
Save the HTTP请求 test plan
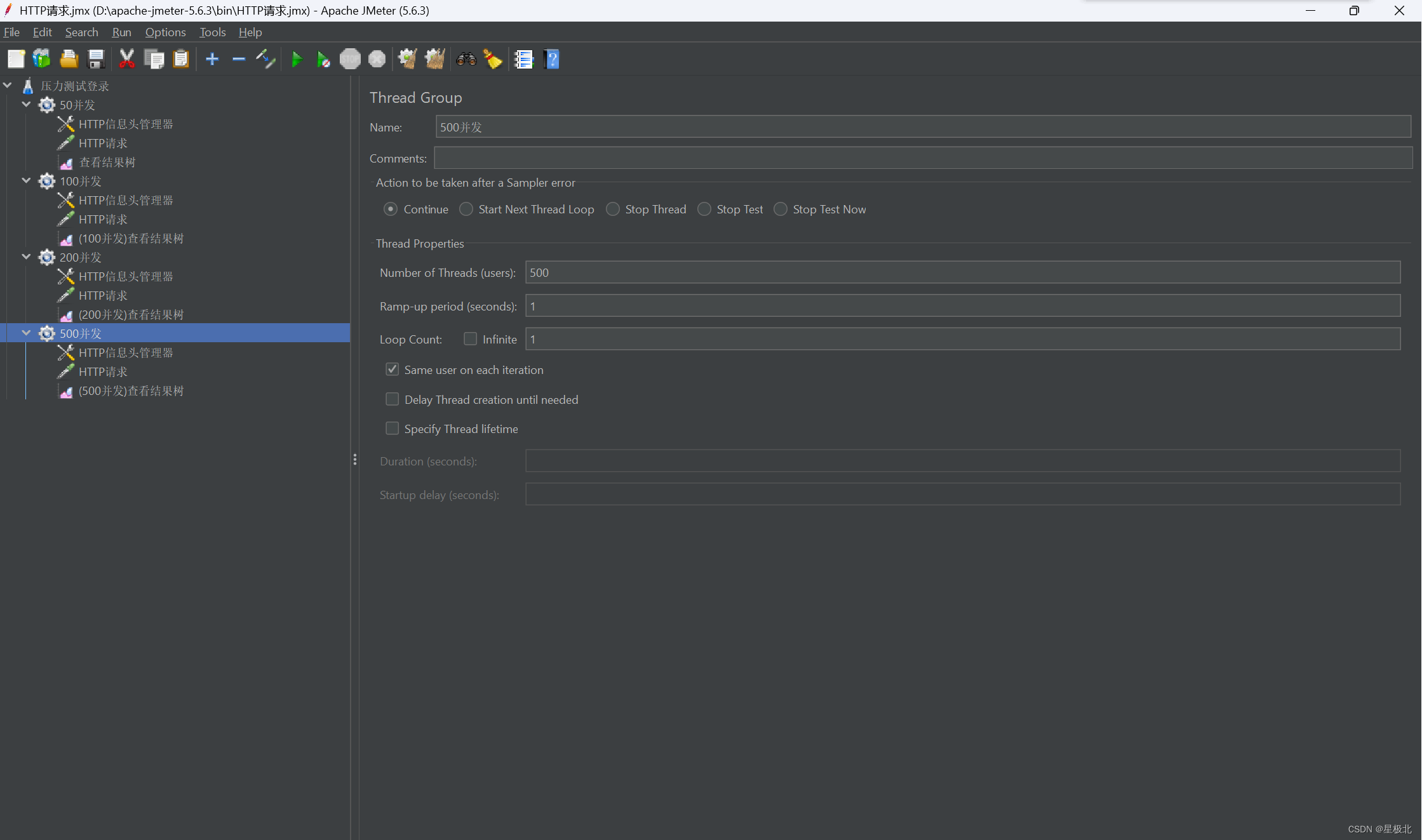[x=96, y=59]
